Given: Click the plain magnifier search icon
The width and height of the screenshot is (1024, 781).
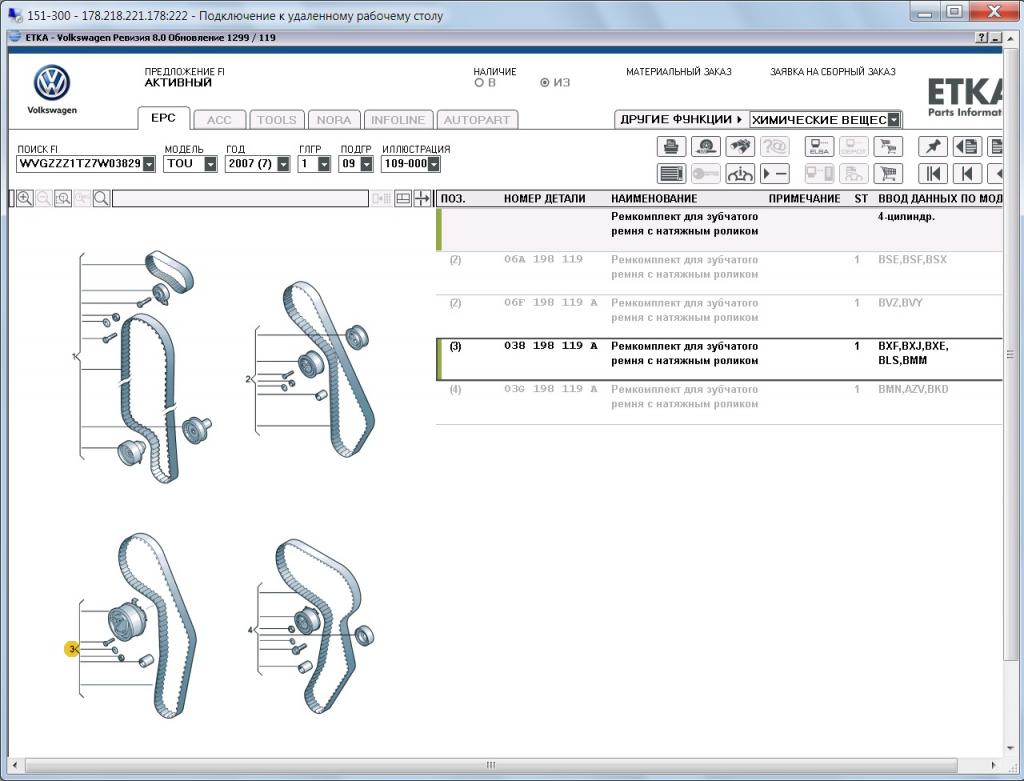Looking at the screenshot, I should point(101,199).
